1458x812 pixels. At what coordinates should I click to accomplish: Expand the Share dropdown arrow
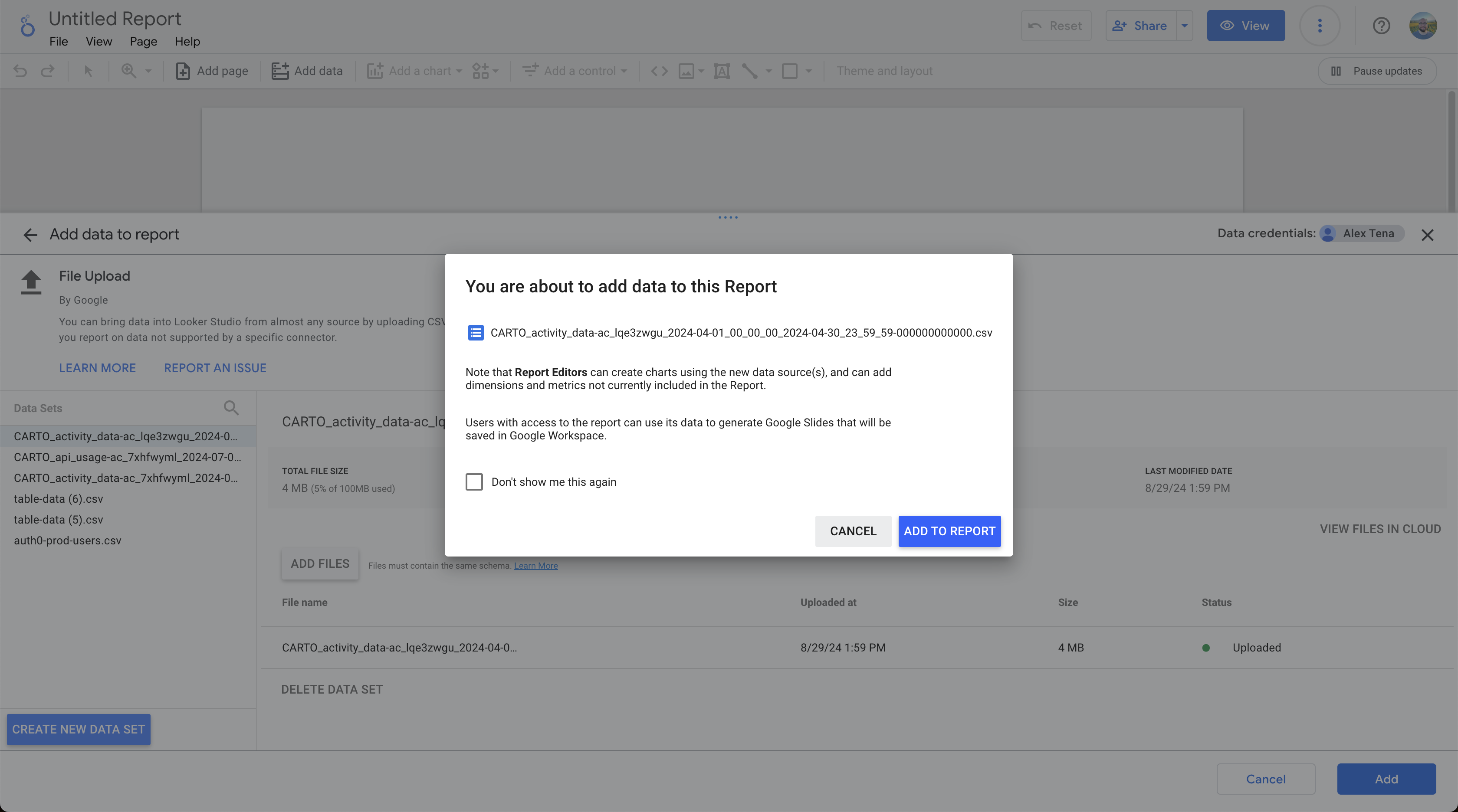pos(1185,26)
